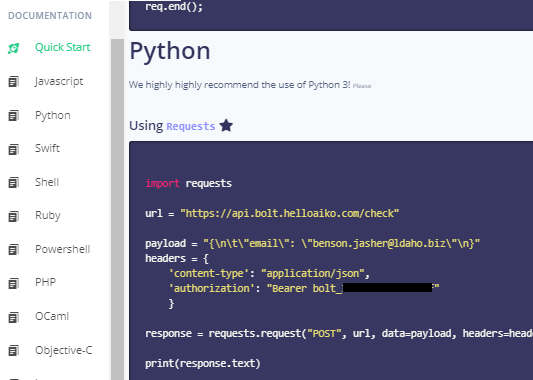Click the payload email string line
This screenshot has height=380, width=533.
[x=312, y=243]
